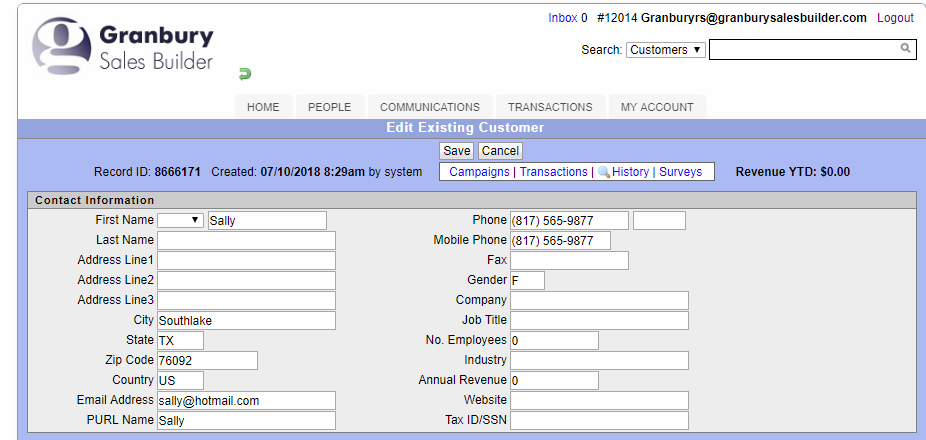Open the Search type Customers dropdown
This screenshot has width=926, height=440.
tap(666, 50)
